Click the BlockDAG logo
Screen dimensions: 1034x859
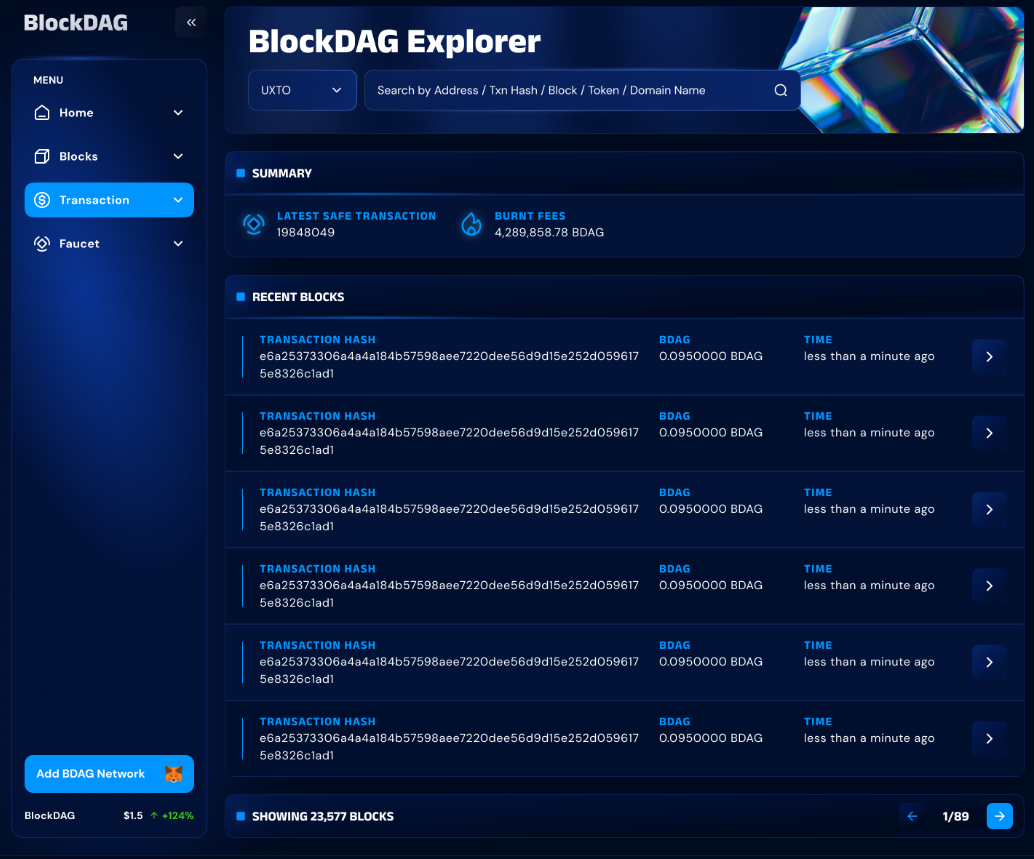[x=76, y=23]
